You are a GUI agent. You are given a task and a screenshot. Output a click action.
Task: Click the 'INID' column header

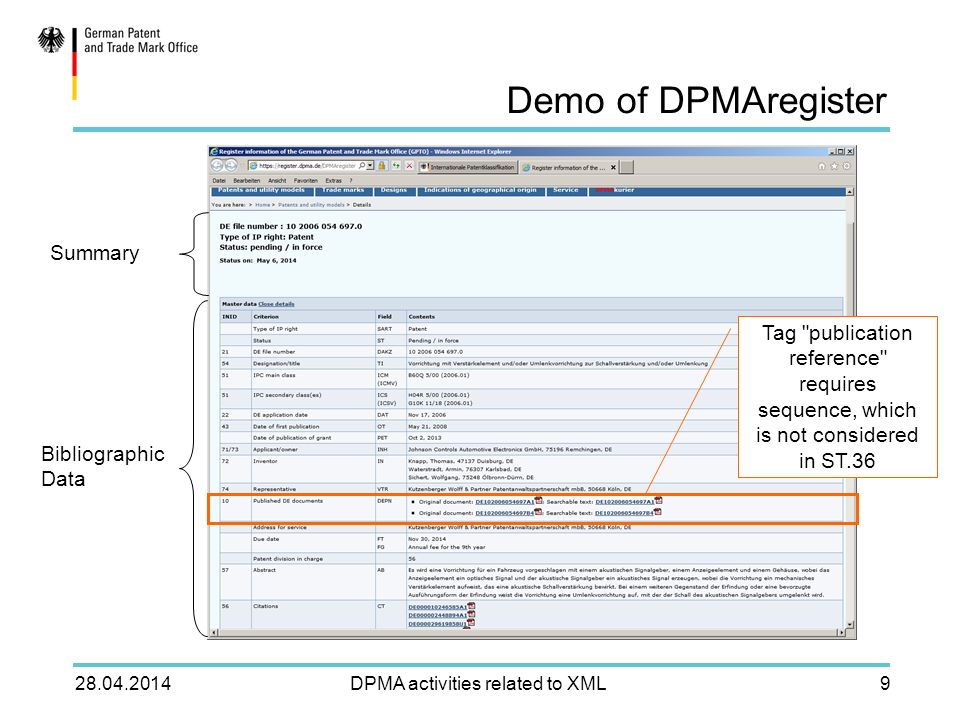point(229,317)
